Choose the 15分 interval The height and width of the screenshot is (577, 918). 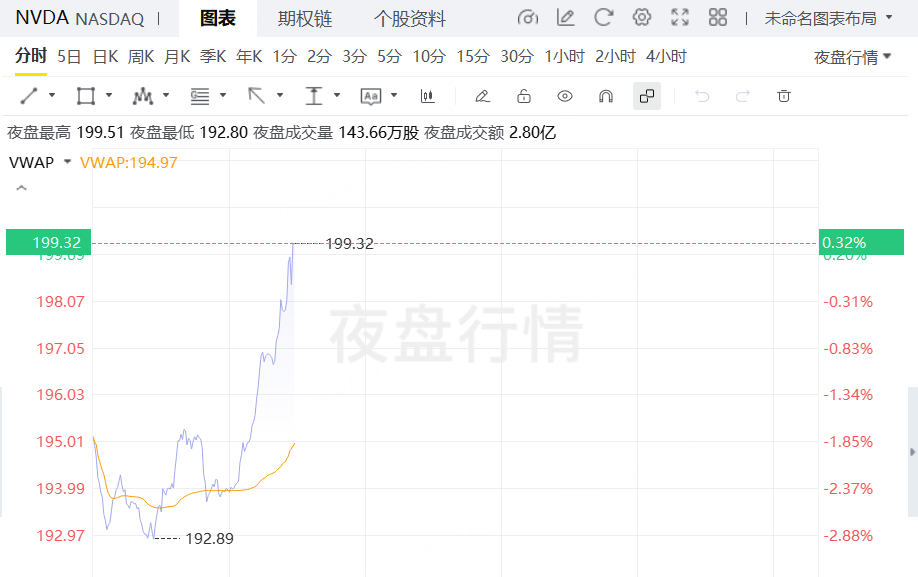[x=472, y=57]
